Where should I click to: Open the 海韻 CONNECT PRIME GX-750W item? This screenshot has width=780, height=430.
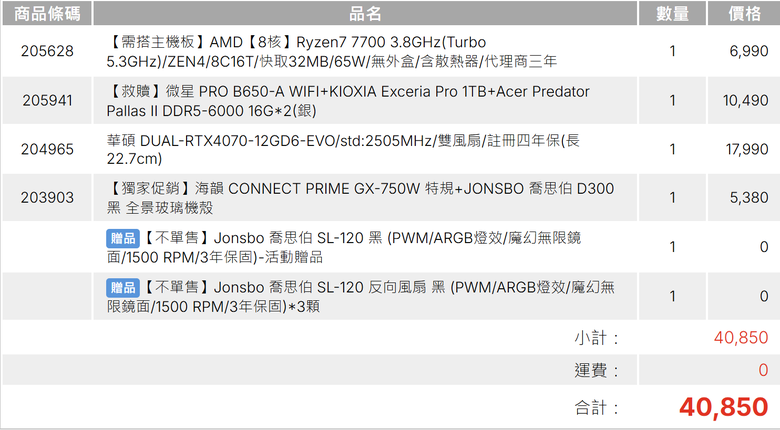click(360, 198)
